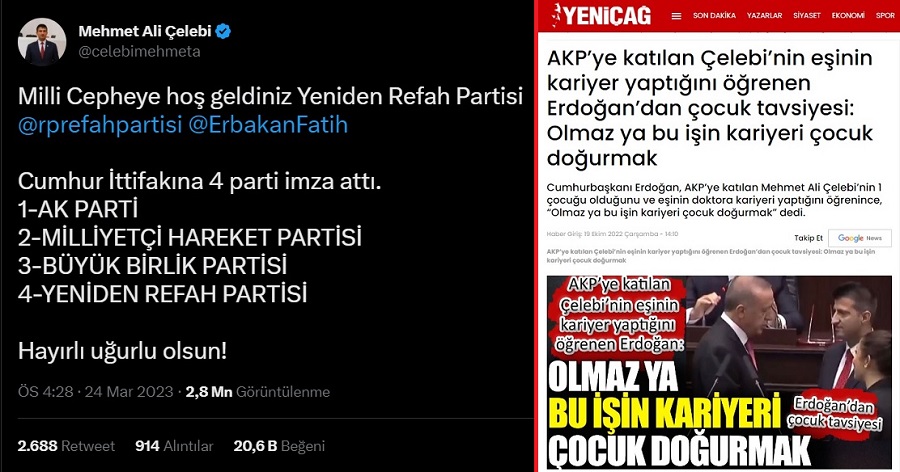Click the Yeniçağ site logo
Image resolution: width=900 pixels, height=472 pixels.
(602, 16)
